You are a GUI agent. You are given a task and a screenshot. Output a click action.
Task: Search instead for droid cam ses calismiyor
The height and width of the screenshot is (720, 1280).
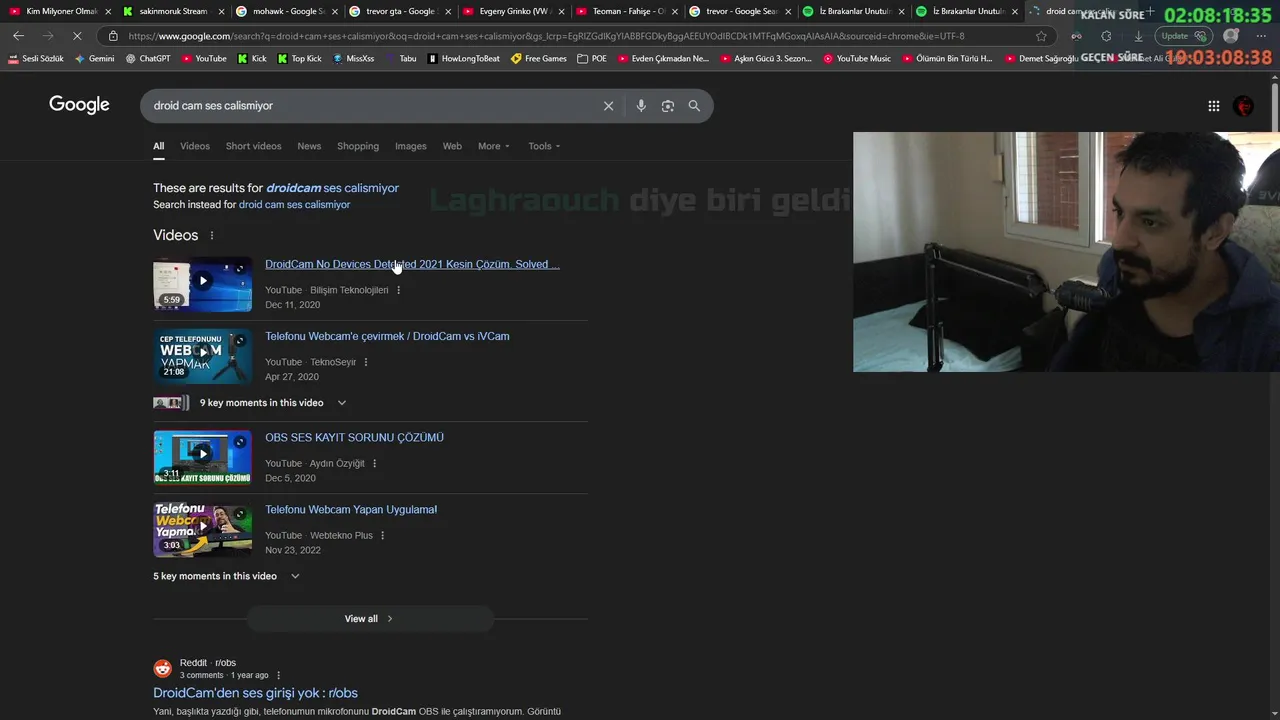294,205
